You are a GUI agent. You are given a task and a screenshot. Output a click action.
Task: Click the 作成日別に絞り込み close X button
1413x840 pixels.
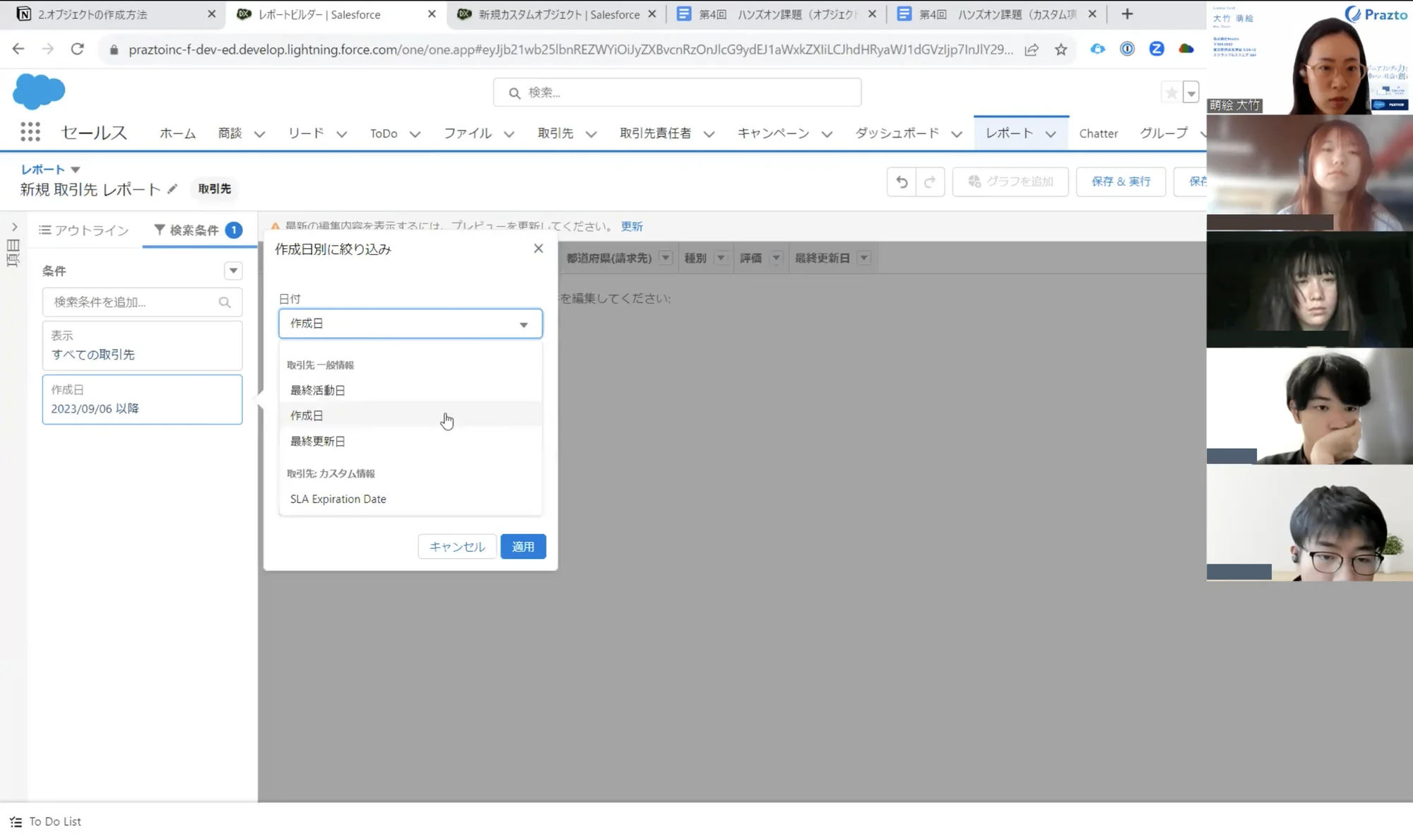point(537,248)
